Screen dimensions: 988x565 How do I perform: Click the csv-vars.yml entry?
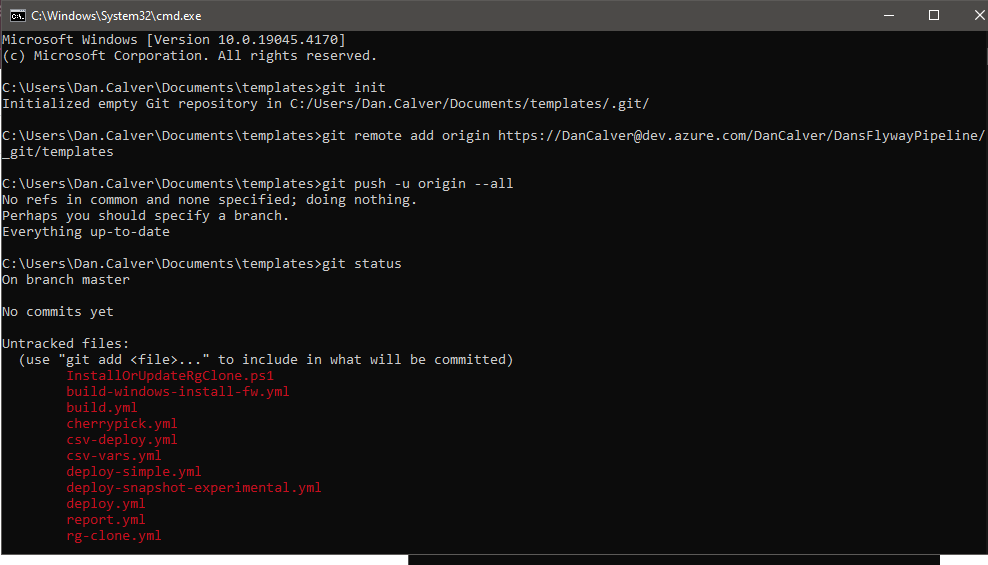pos(113,456)
